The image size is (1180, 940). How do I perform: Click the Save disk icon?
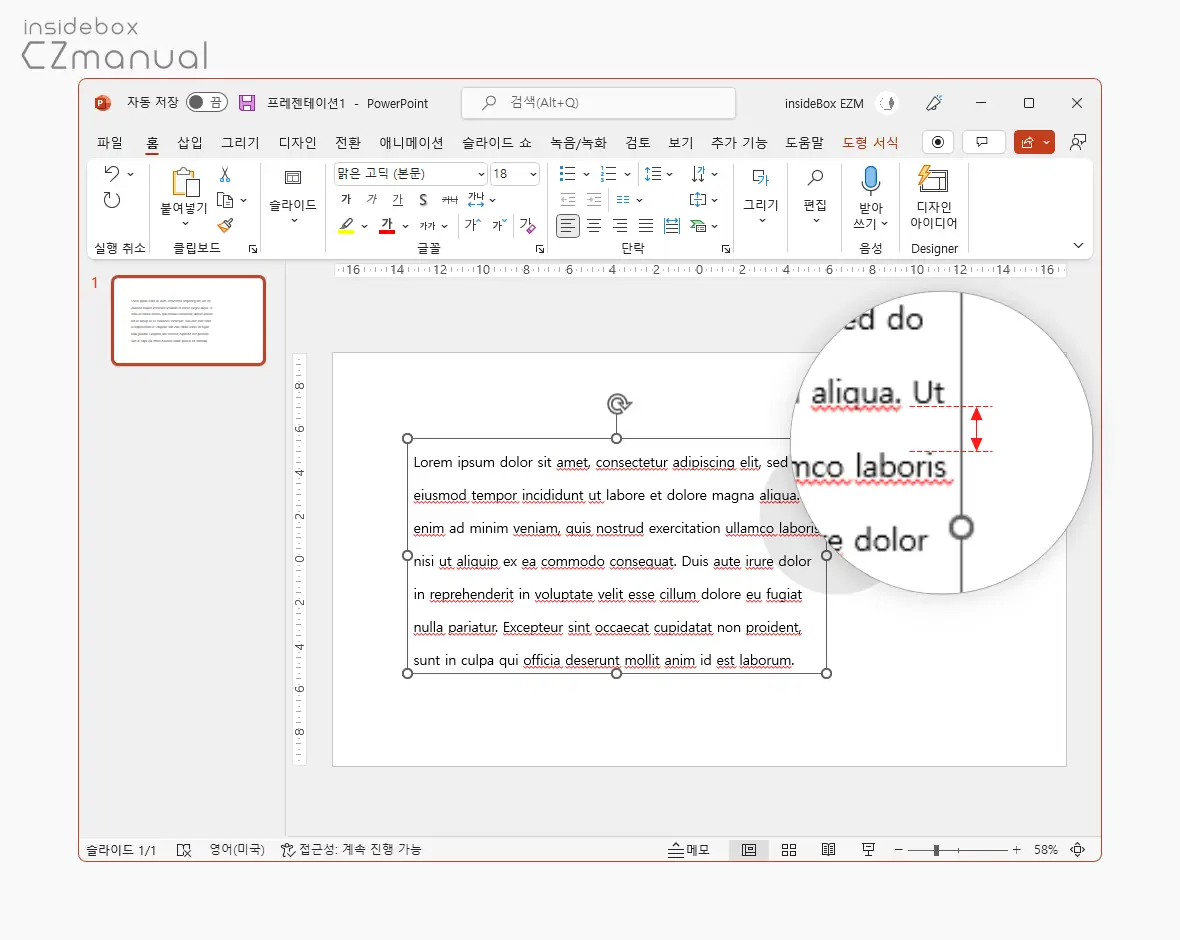[x=247, y=103]
